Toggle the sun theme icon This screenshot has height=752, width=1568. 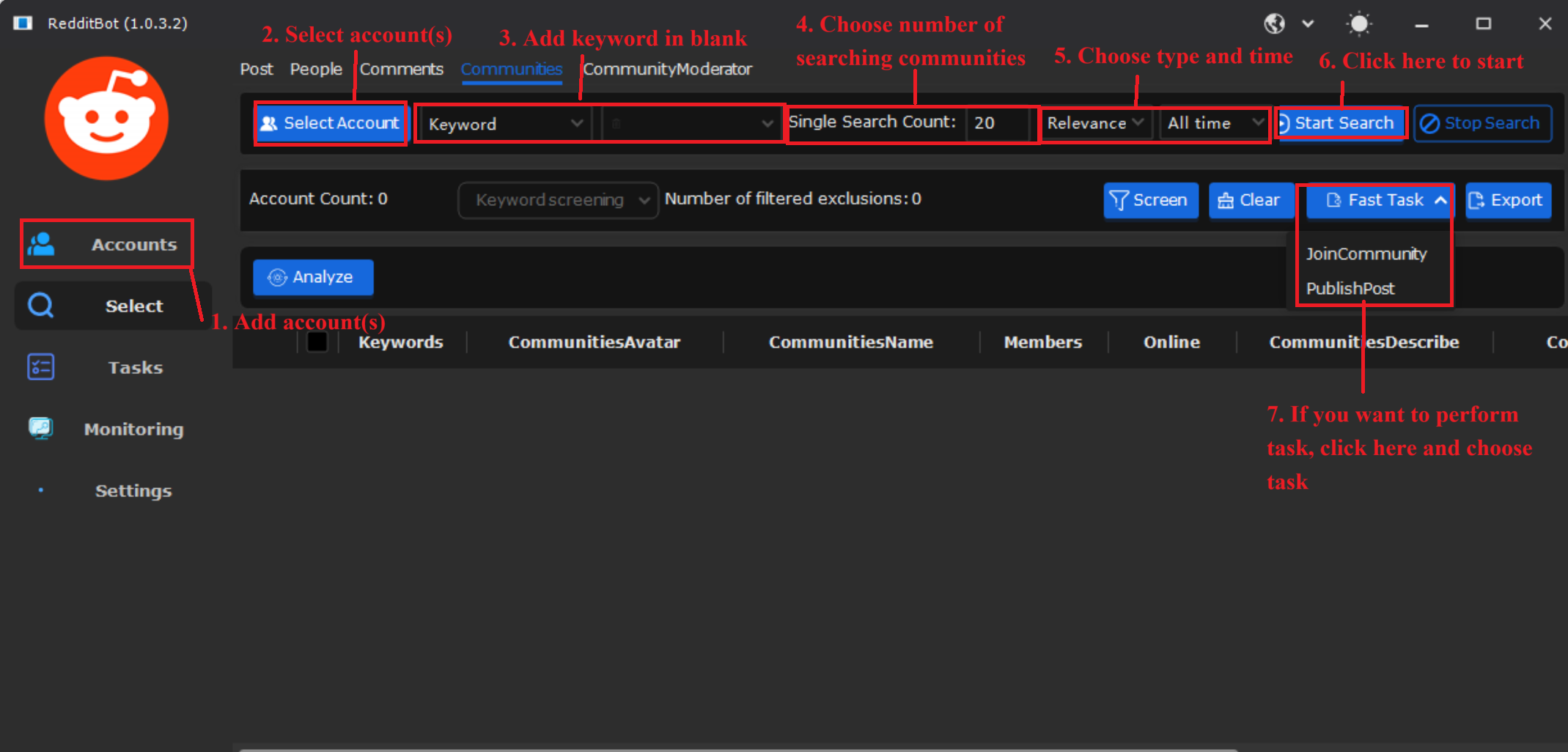click(1359, 23)
